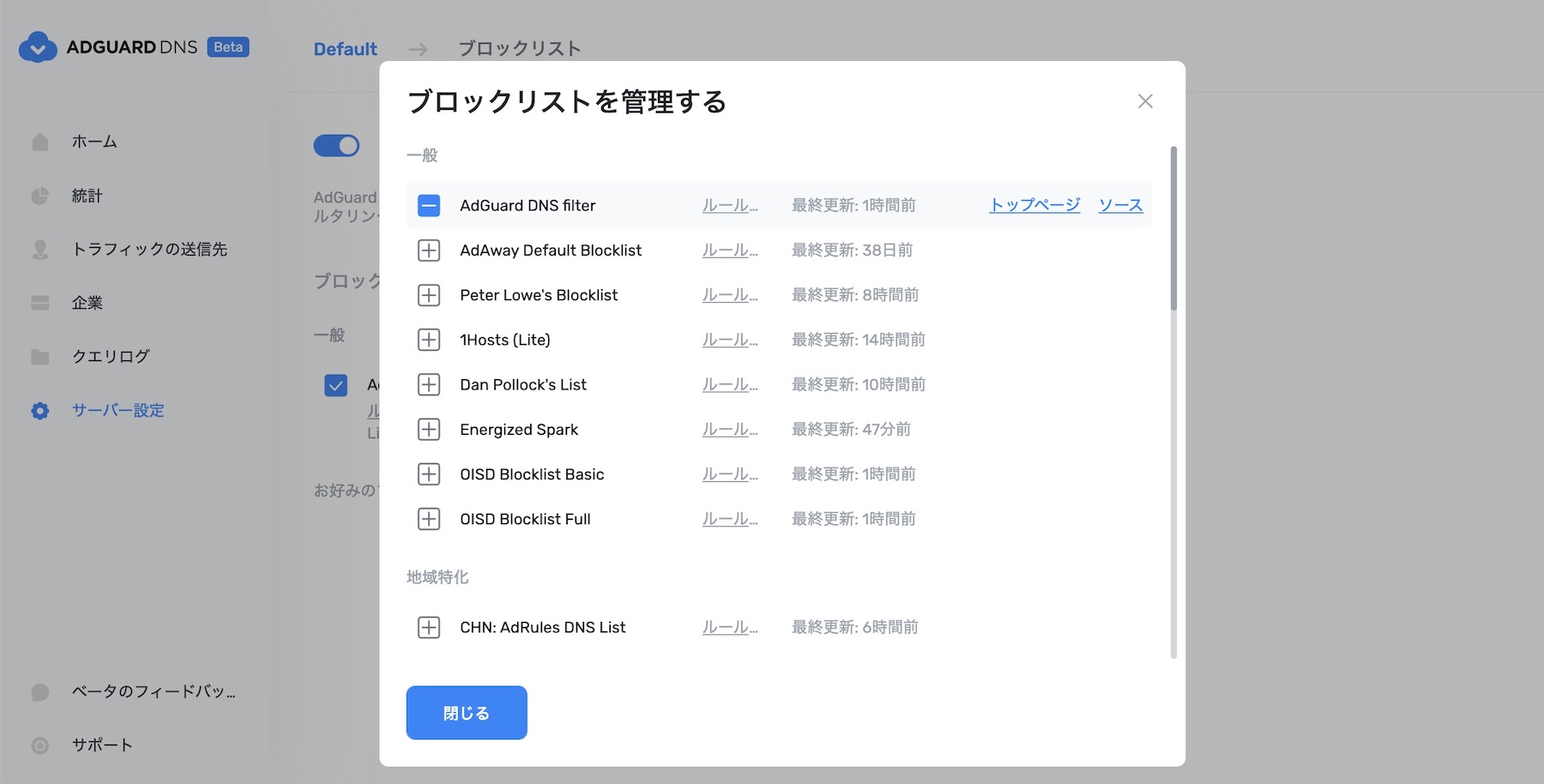Open rules link for CHN: AdRules DNS List
The image size is (1544, 784).
tap(730, 627)
